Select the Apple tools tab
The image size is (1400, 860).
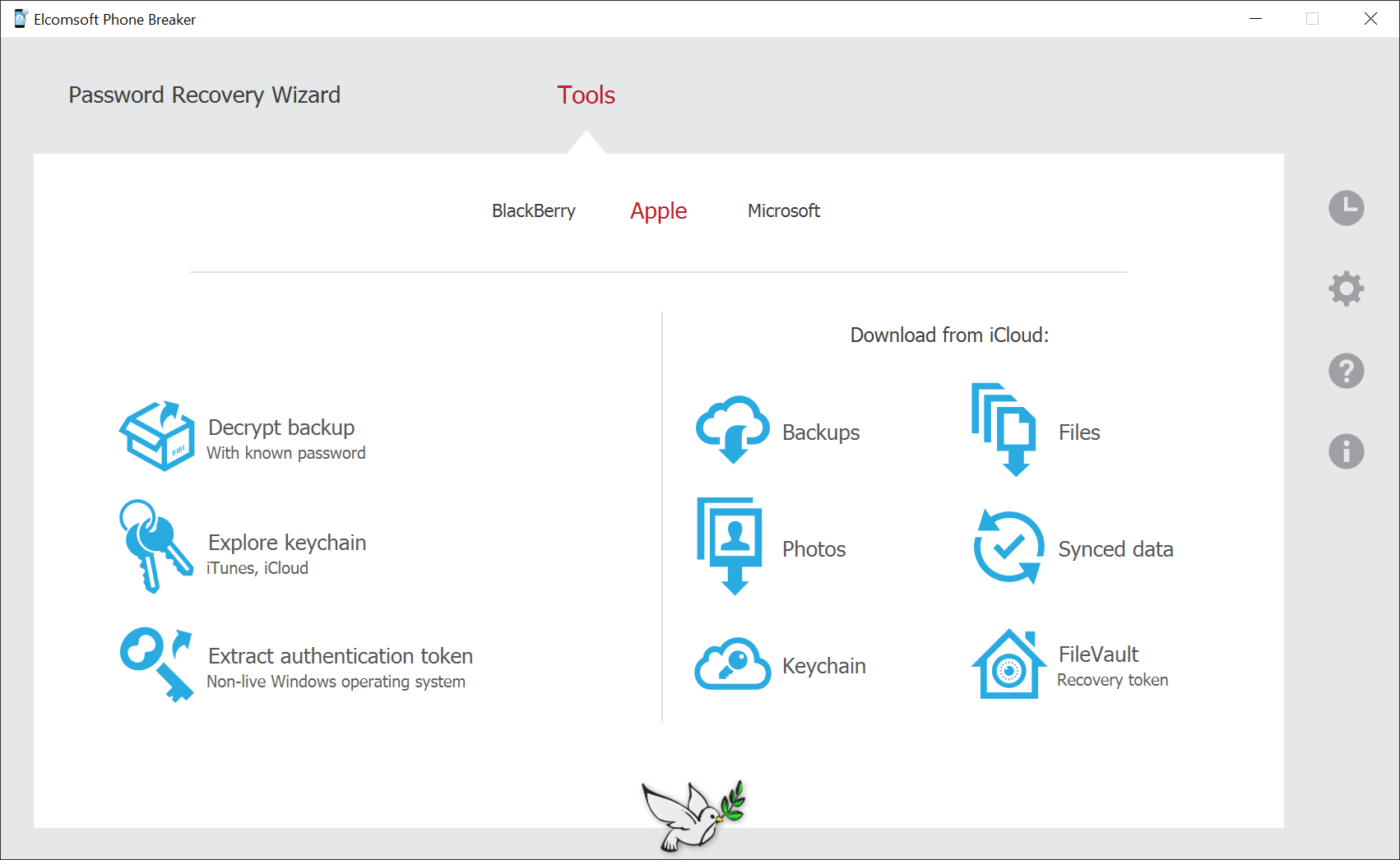pos(659,211)
